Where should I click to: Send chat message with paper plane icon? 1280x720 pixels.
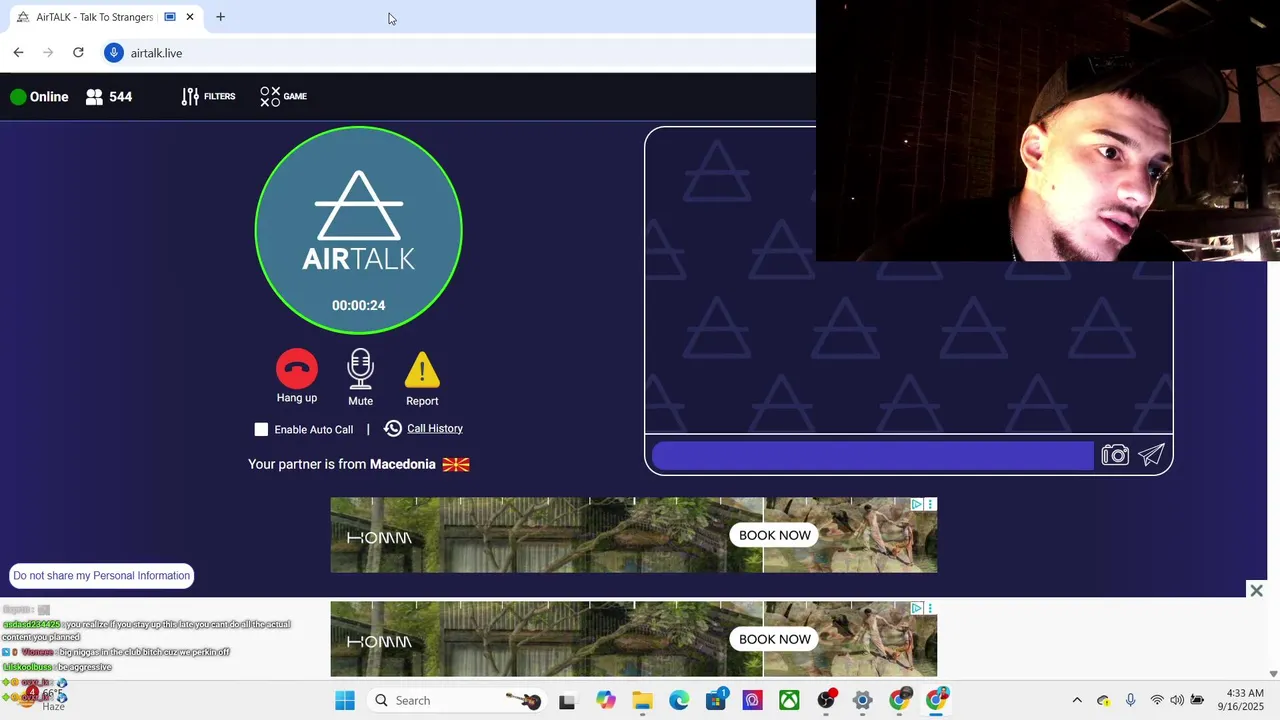click(1152, 455)
